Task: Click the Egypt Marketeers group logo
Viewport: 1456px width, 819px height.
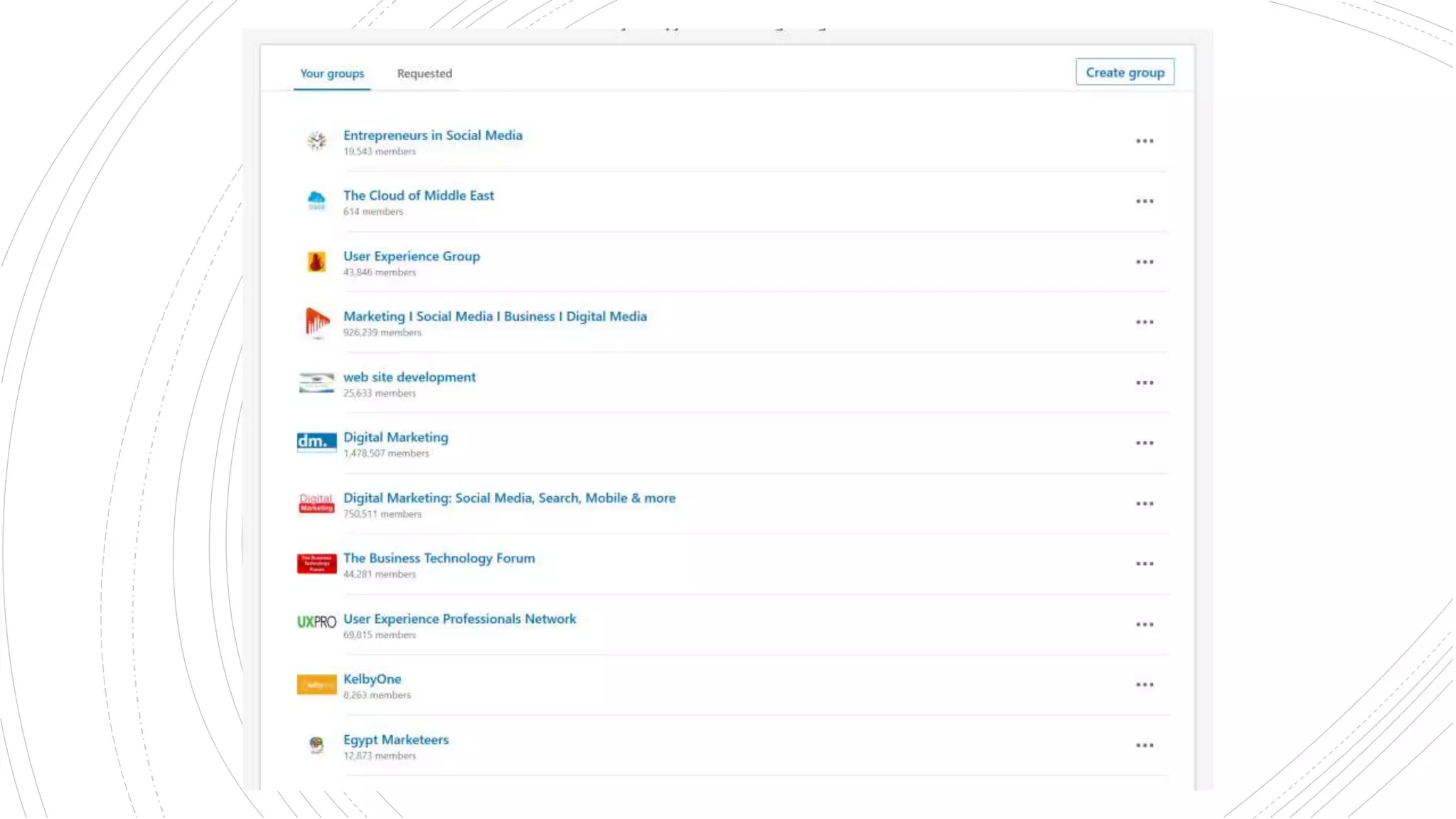Action: coord(316,744)
